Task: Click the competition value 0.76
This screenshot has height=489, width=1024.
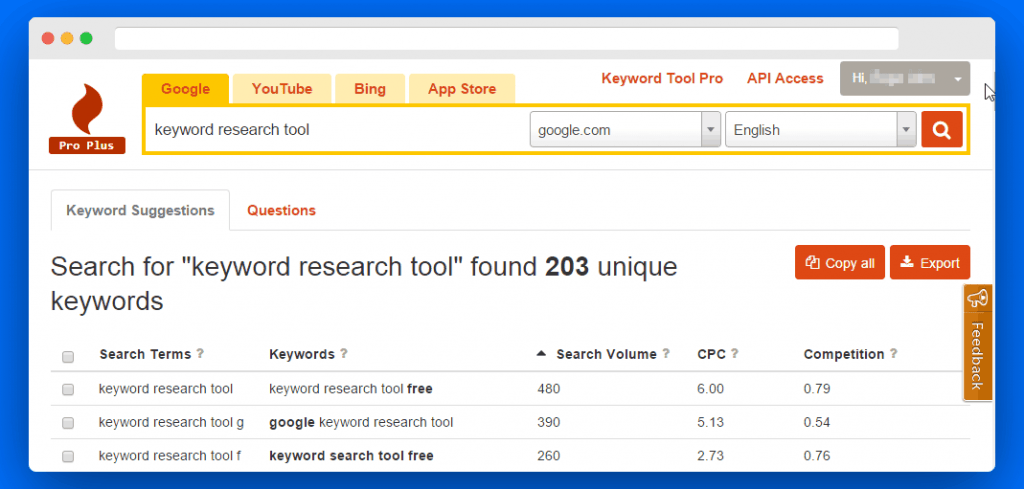Action: coord(817,456)
